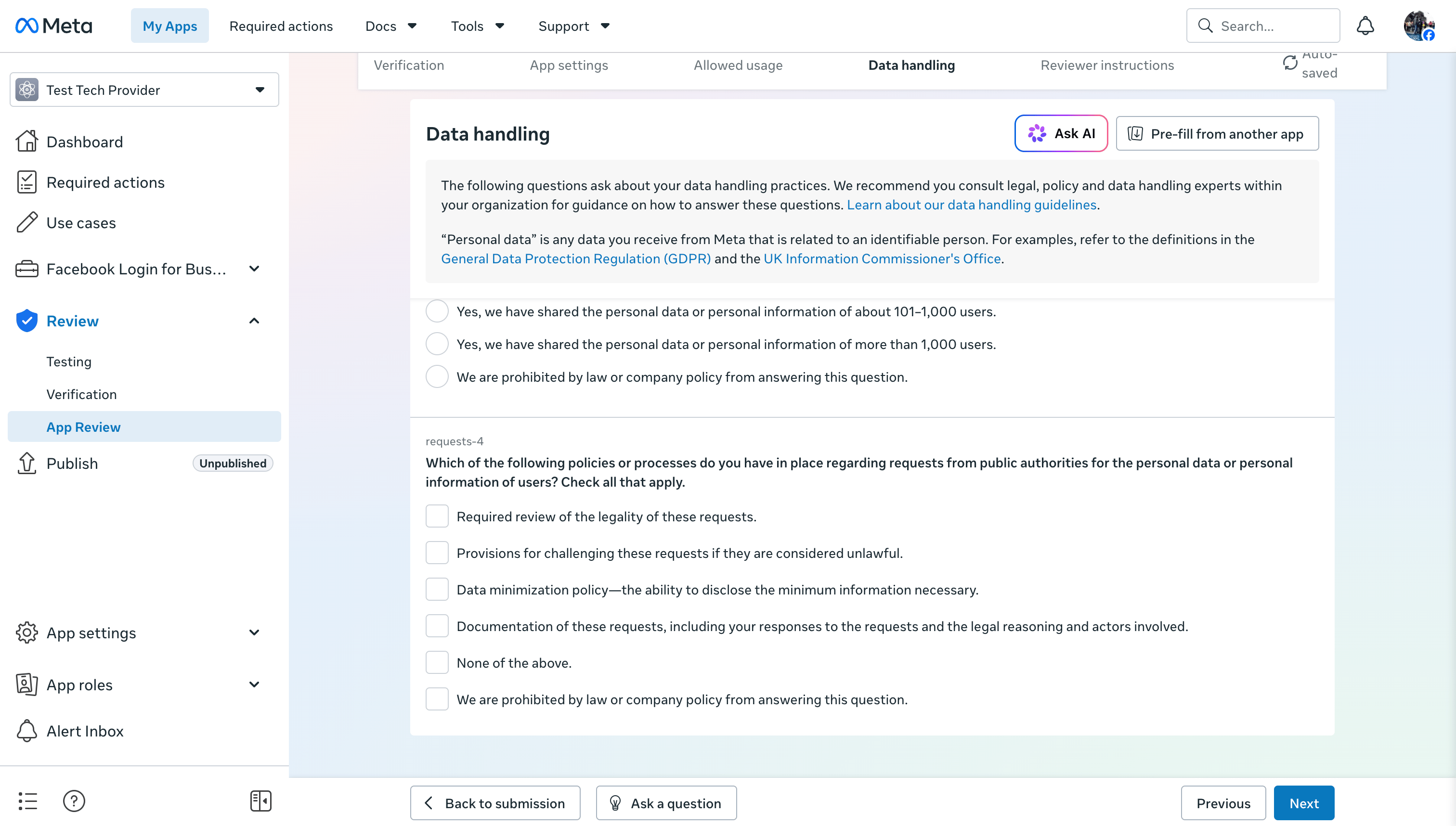Open the list icon in the sidebar footer
Viewport: 1456px width, 826px height.
pos(27,801)
